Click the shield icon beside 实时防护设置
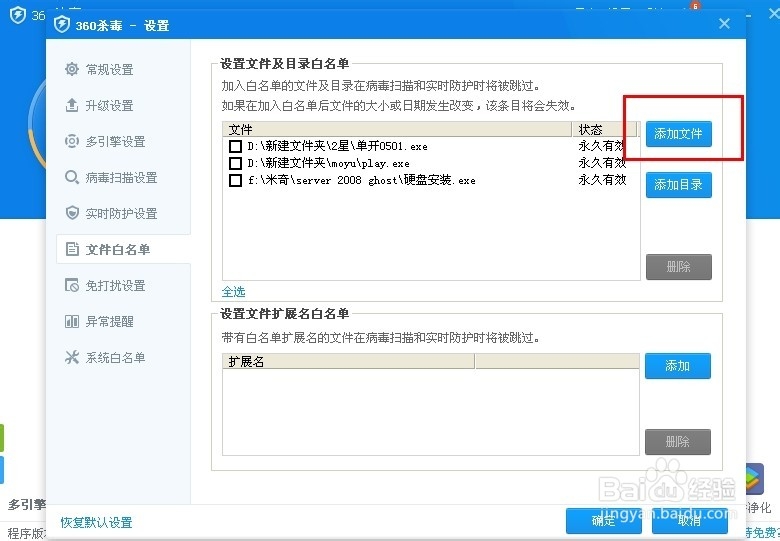Image resolution: width=780 pixels, height=541 pixels. click(72, 213)
